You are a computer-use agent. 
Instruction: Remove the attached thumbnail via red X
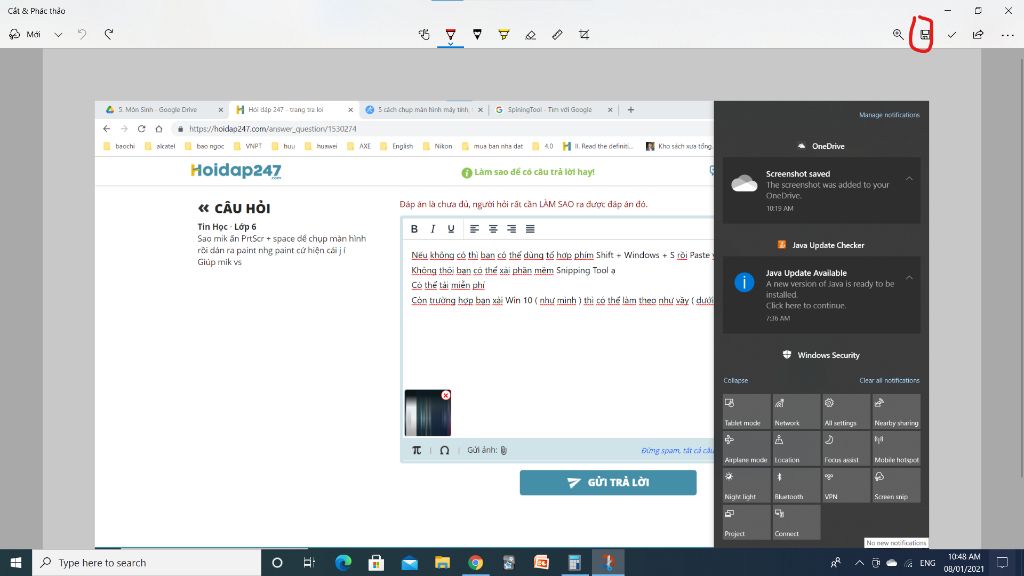tap(445, 395)
